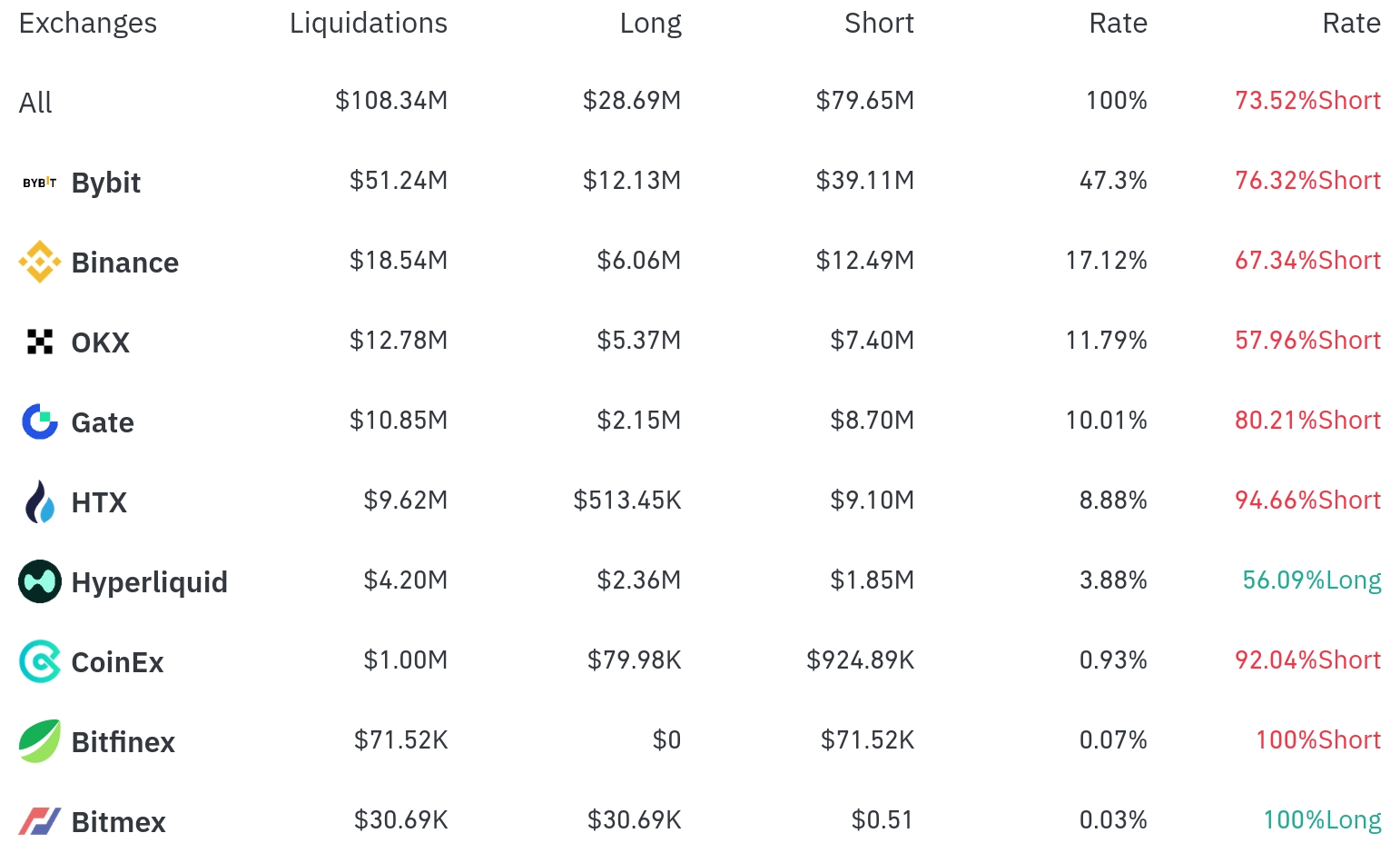
Task: Click the 56.09%Long rate for Hyperliquid
Action: pyautogui.click(x=1311, y=580)
